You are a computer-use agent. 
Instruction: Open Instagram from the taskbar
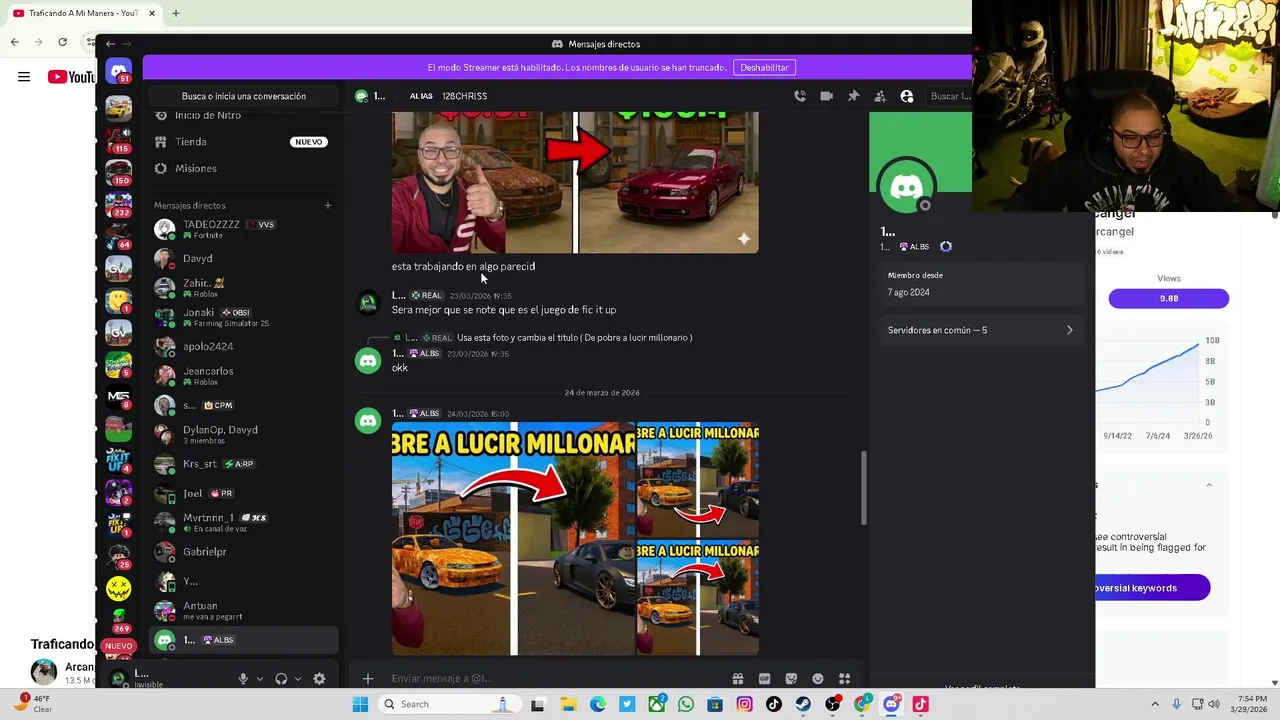coord(744,704)
